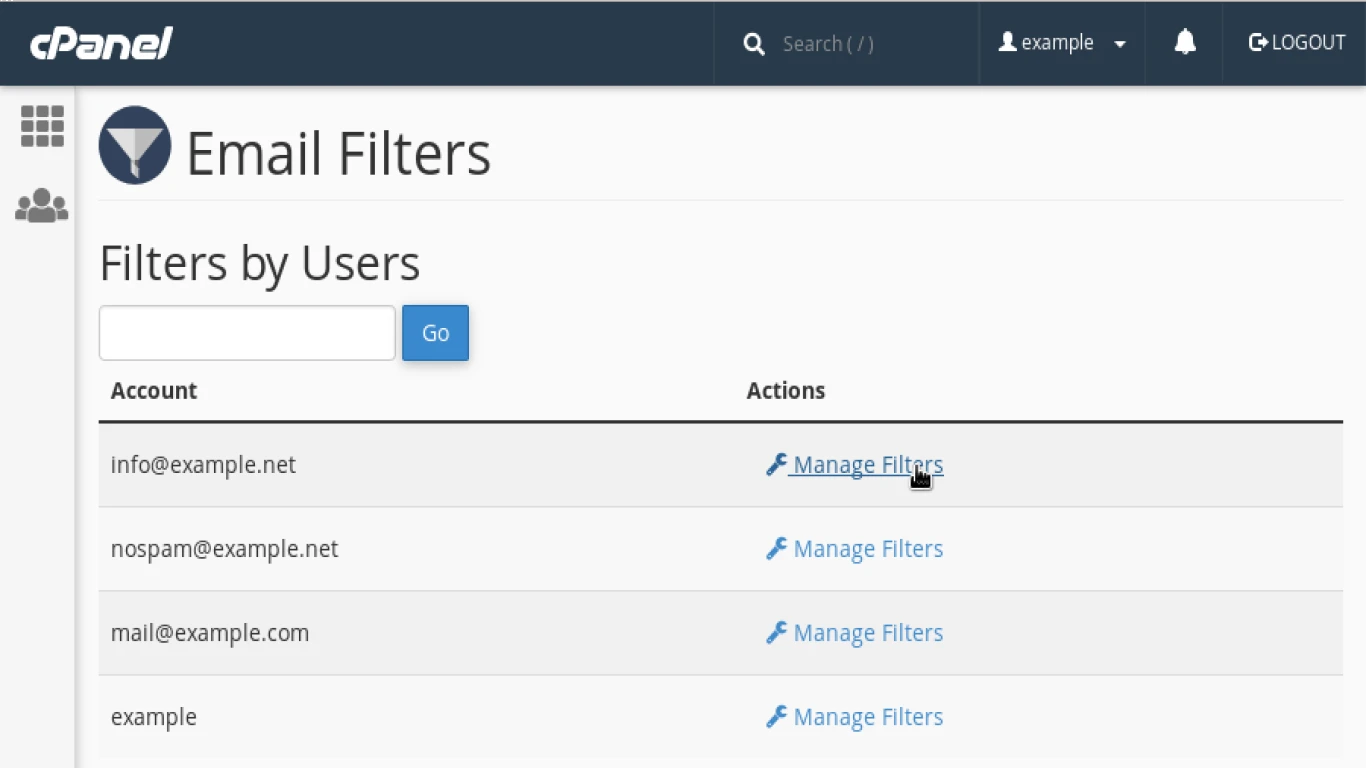Click the Account column header
The width and height of the screenshot is (1366, 768).
[154, 390]
